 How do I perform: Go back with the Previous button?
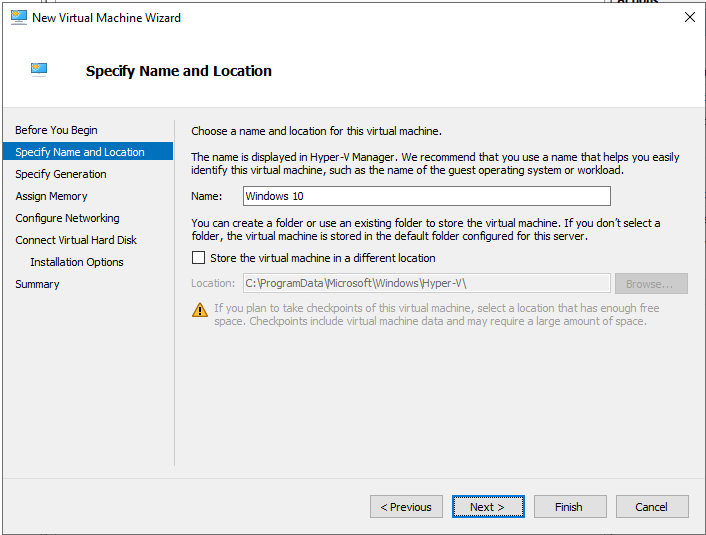pyautogui.click(x=406, y=507)
